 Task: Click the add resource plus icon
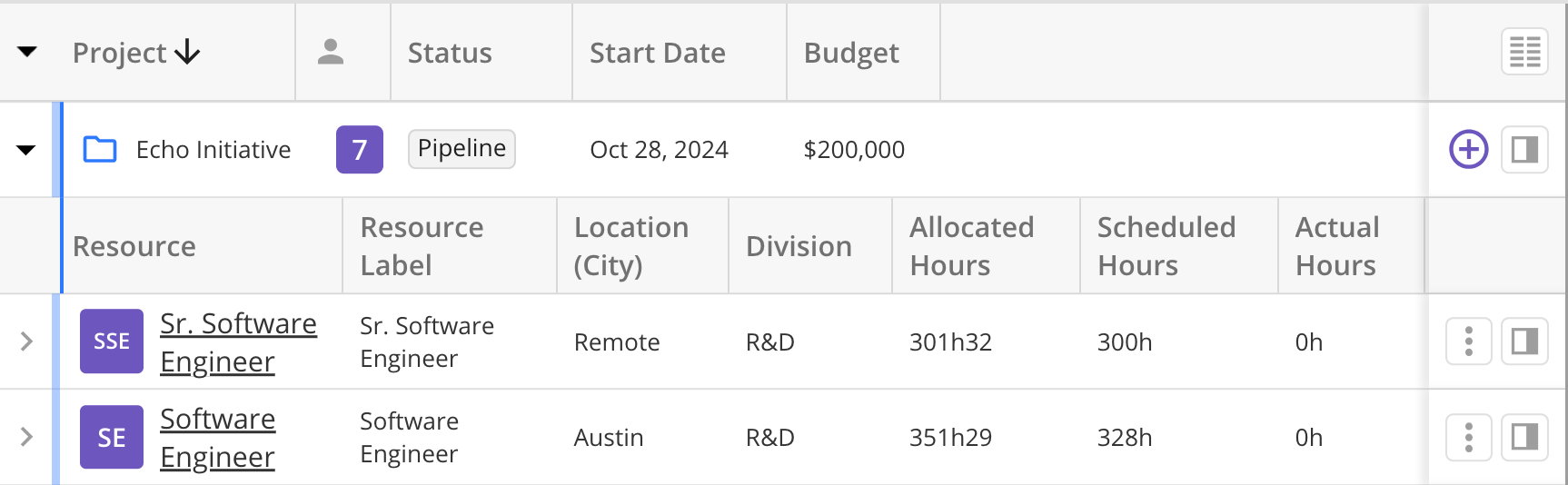[x=1468, y=149]
